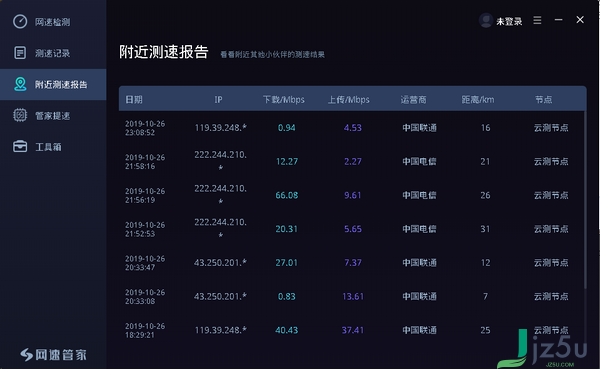
Task: Click the 附近测速报告 location pin icon
Action: pyautogui.click(x=20, y=84)
